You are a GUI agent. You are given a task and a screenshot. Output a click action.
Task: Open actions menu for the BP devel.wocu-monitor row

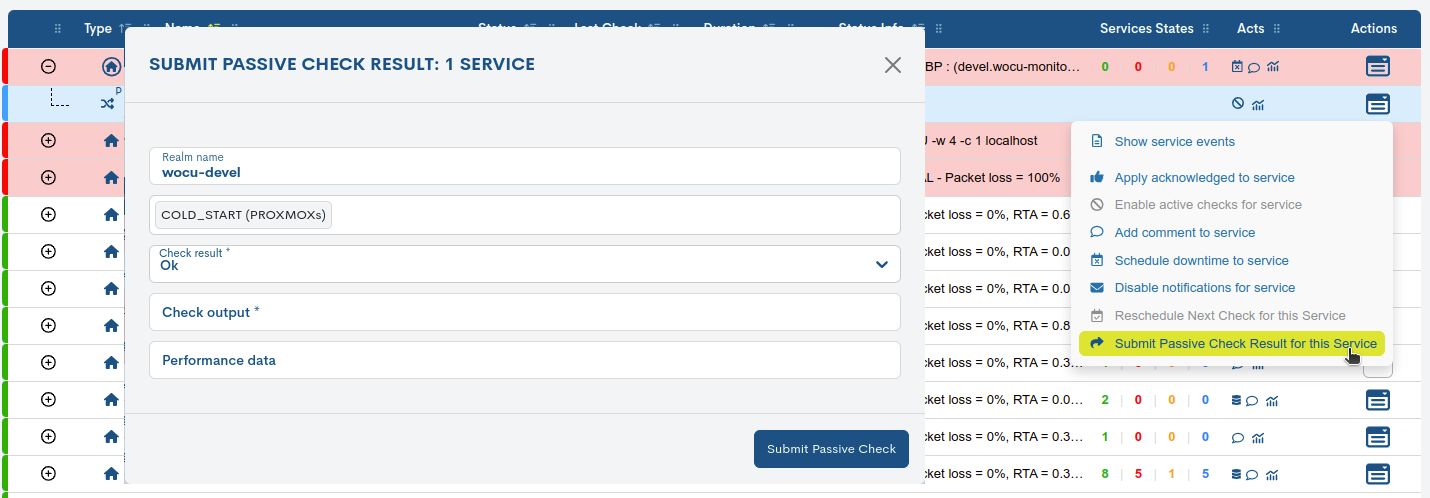(1378, 67)
